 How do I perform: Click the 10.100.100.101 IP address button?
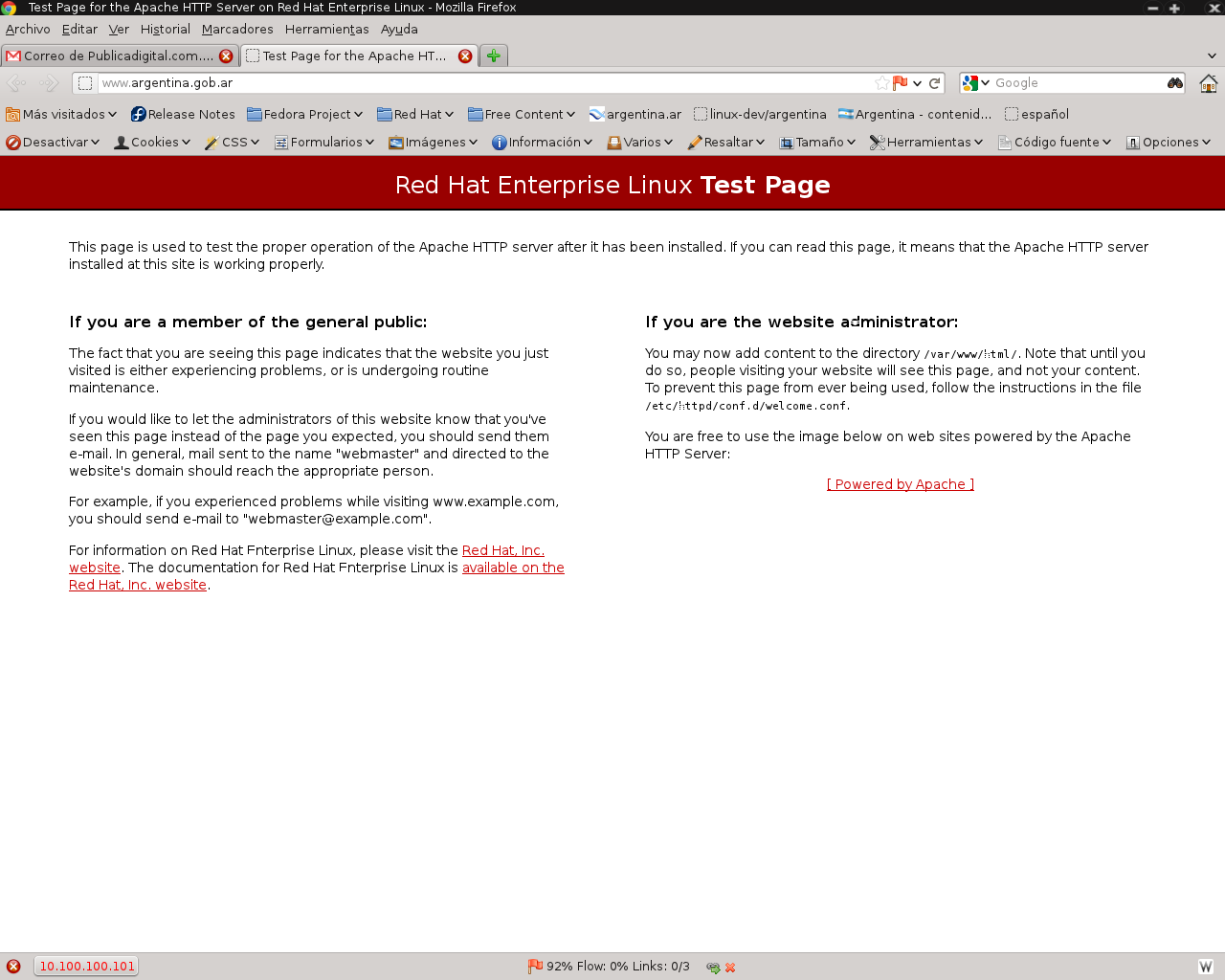coord(86,967)
